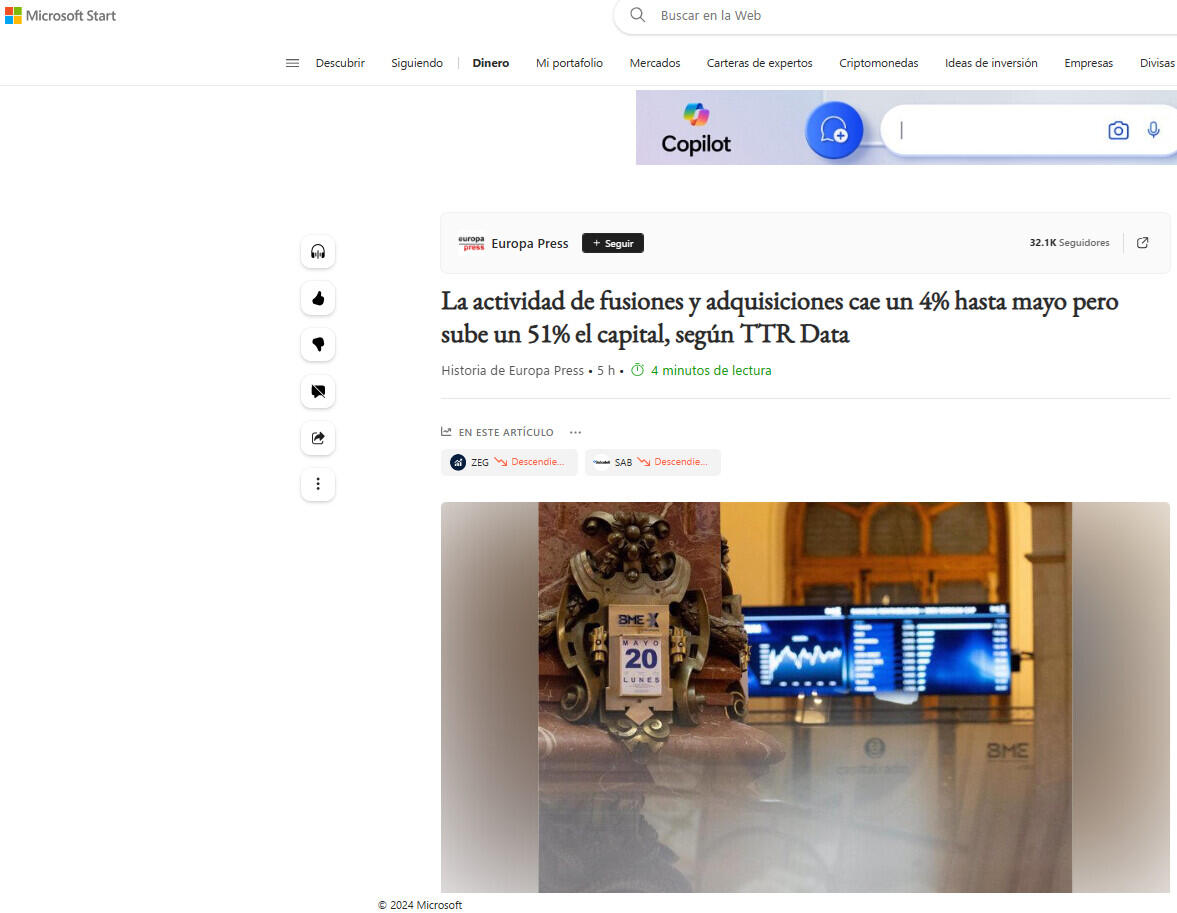
Task: Start new Copilot chat bubble button
Action: tap(834, 130)
